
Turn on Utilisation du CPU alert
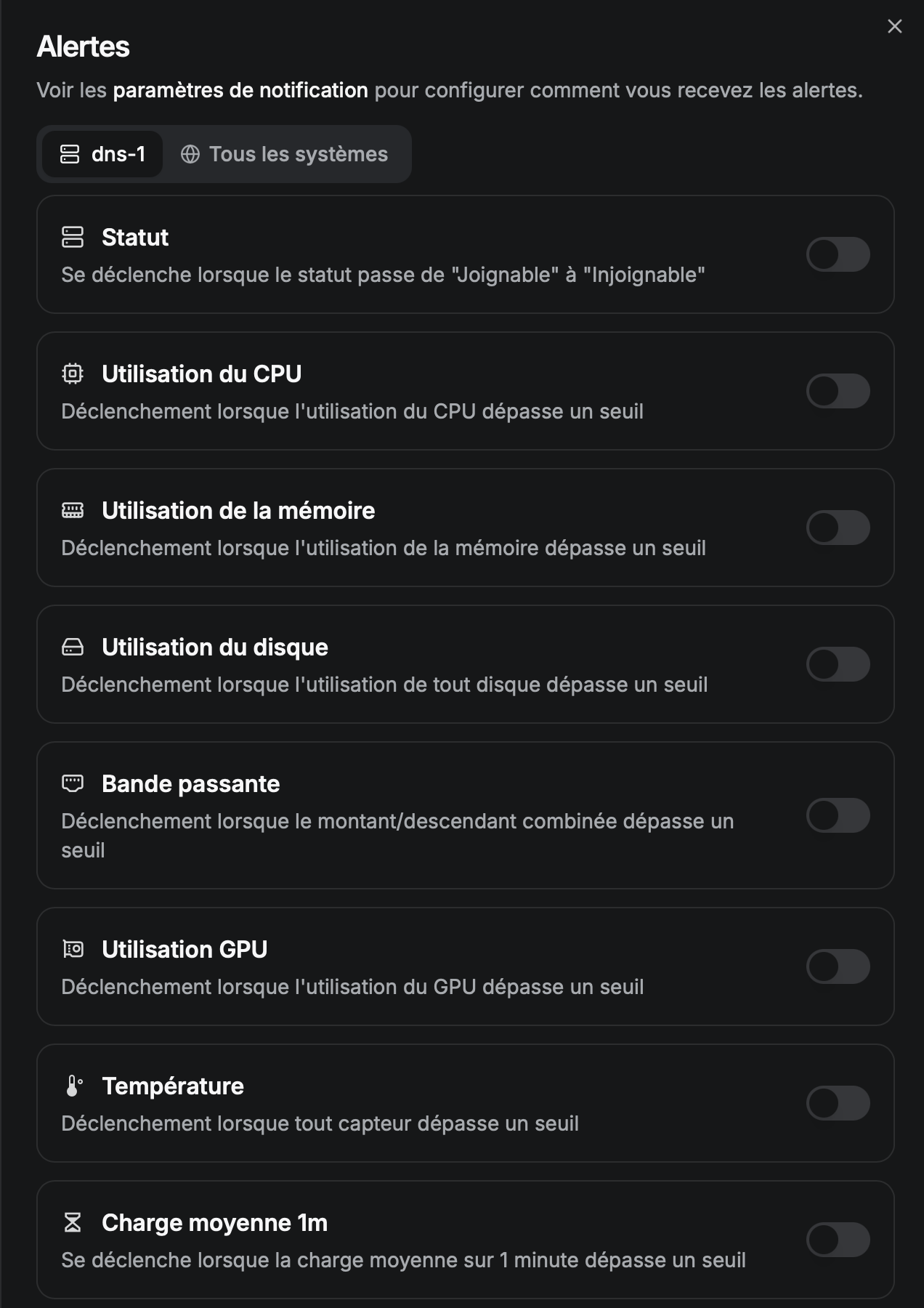pos(838,391)
